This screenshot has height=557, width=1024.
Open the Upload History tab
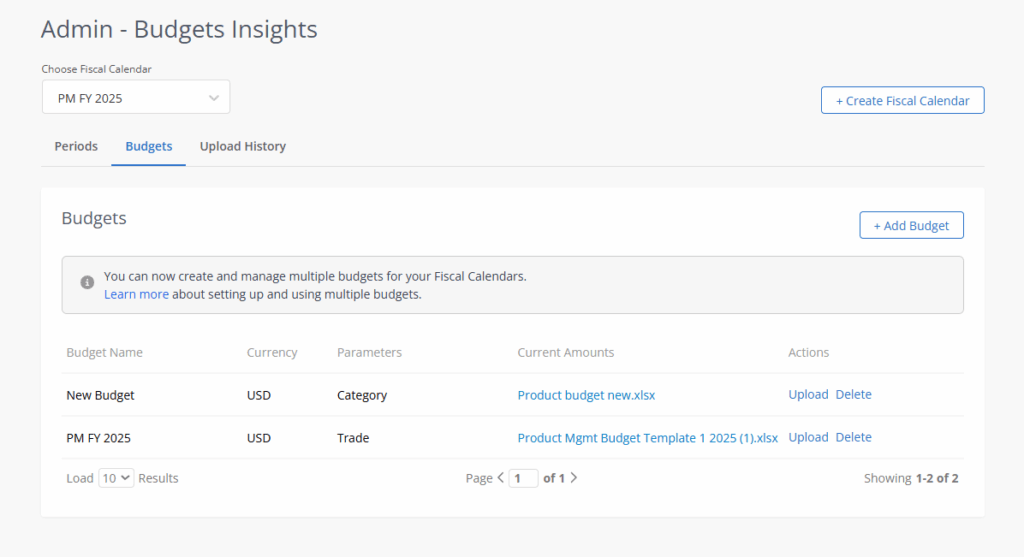pos(243,146)
